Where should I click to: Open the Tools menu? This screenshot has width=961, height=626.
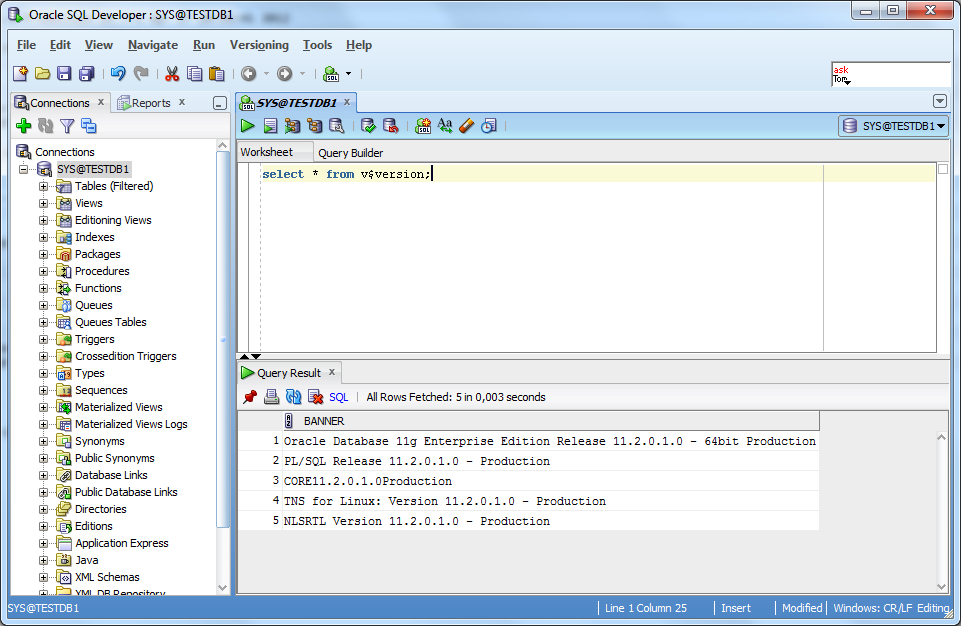coord(317,45)
